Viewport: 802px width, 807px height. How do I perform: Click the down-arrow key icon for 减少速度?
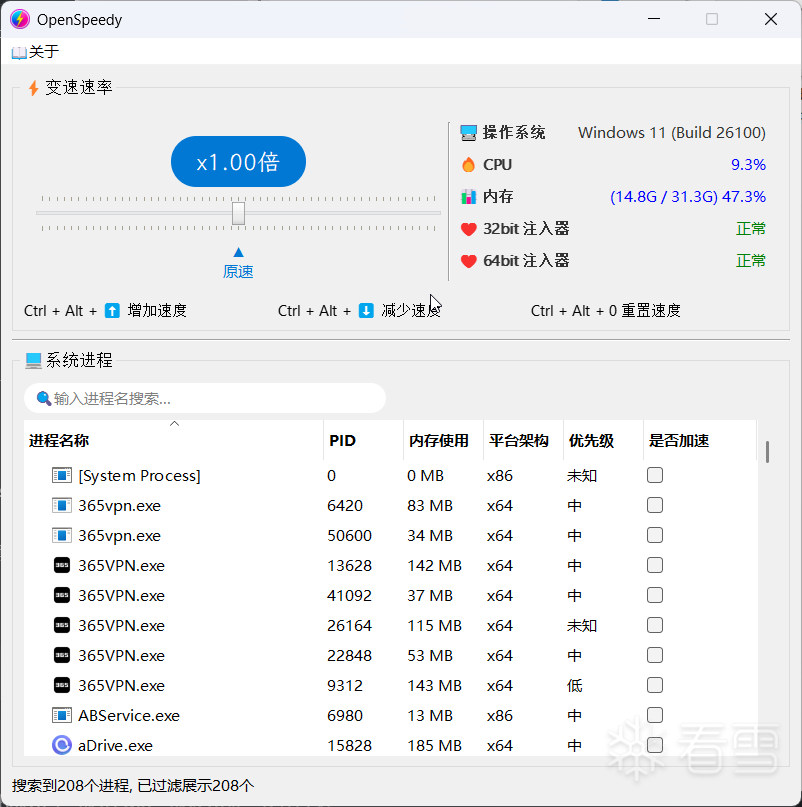(x=366, y=311)
